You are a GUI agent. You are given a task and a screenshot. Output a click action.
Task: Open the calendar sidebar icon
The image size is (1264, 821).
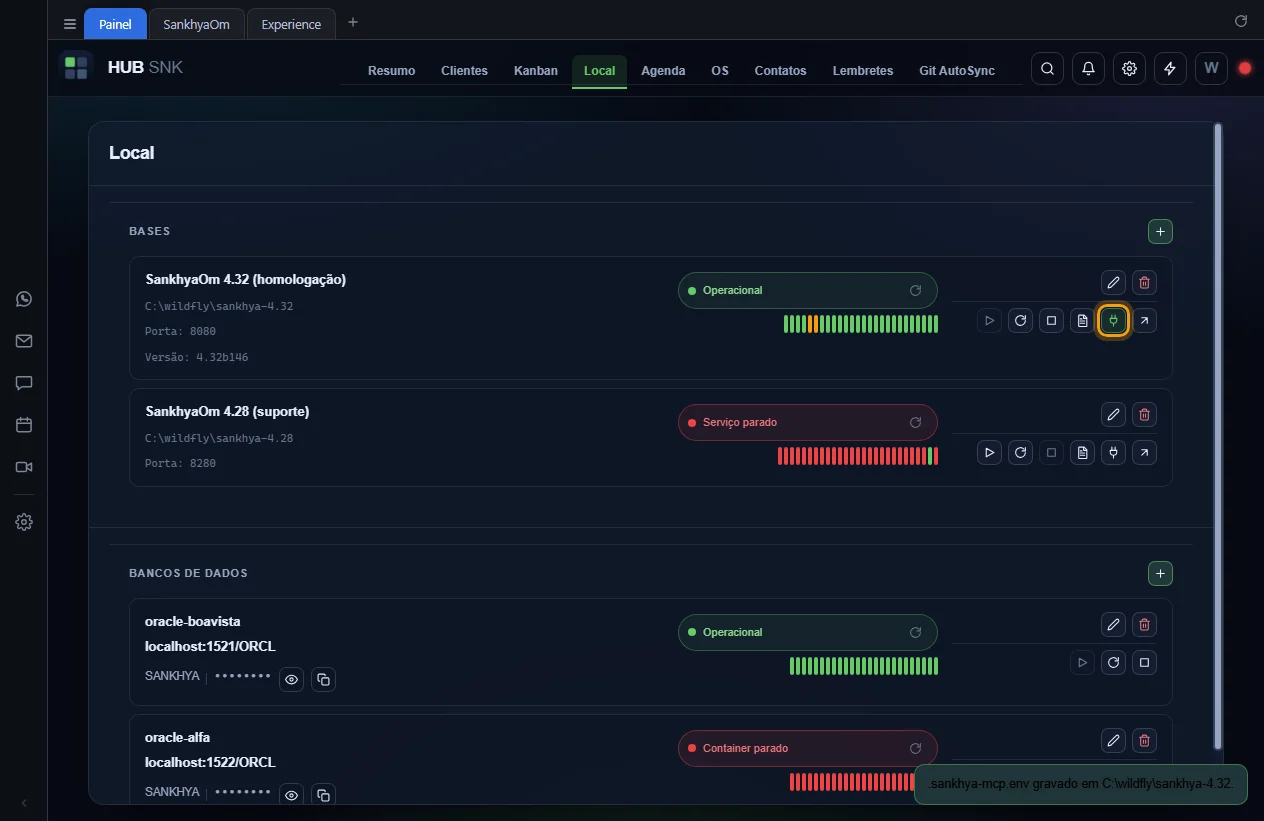(x=24, y=425)
